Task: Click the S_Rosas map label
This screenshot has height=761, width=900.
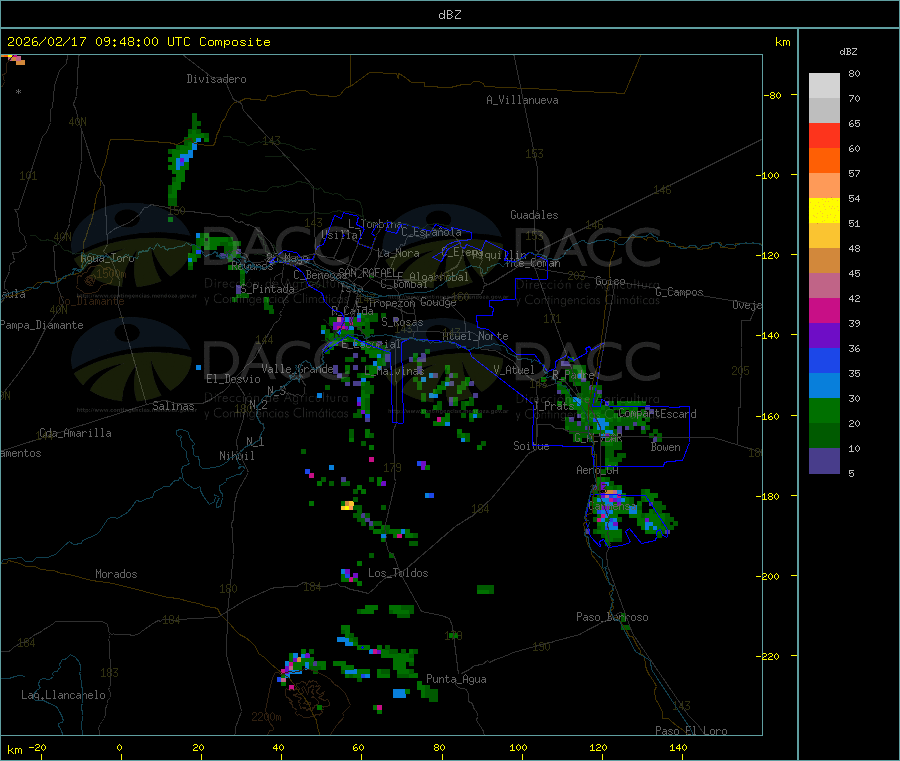Action: [x=402, y=322]
